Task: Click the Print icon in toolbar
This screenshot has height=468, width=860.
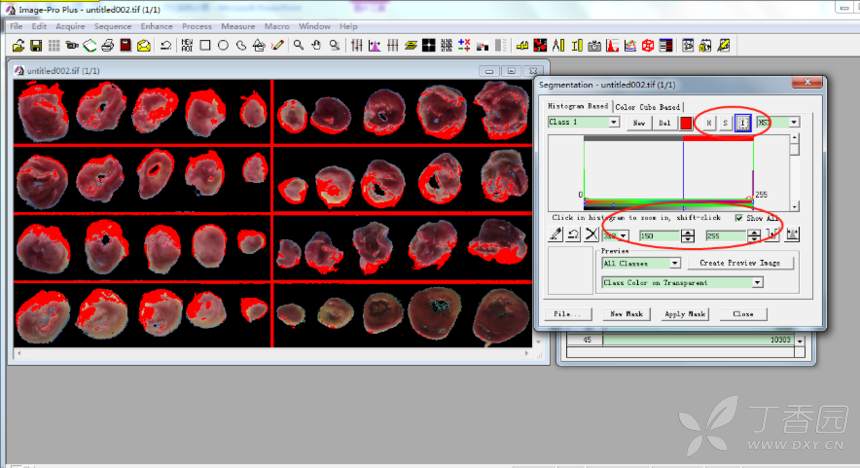Action: (107, 45)
